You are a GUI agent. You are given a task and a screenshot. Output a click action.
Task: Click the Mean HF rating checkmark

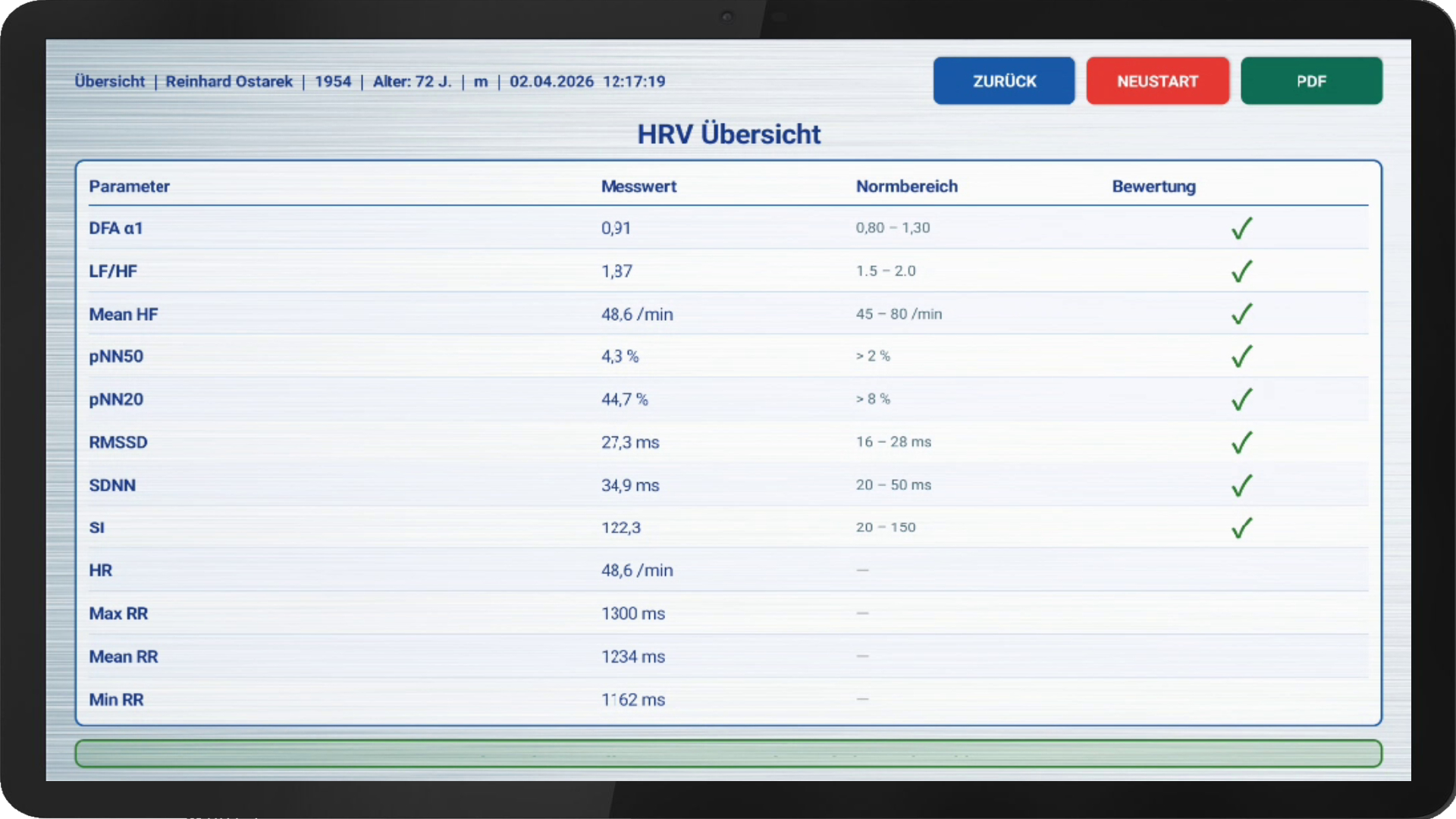(1241, 314)
